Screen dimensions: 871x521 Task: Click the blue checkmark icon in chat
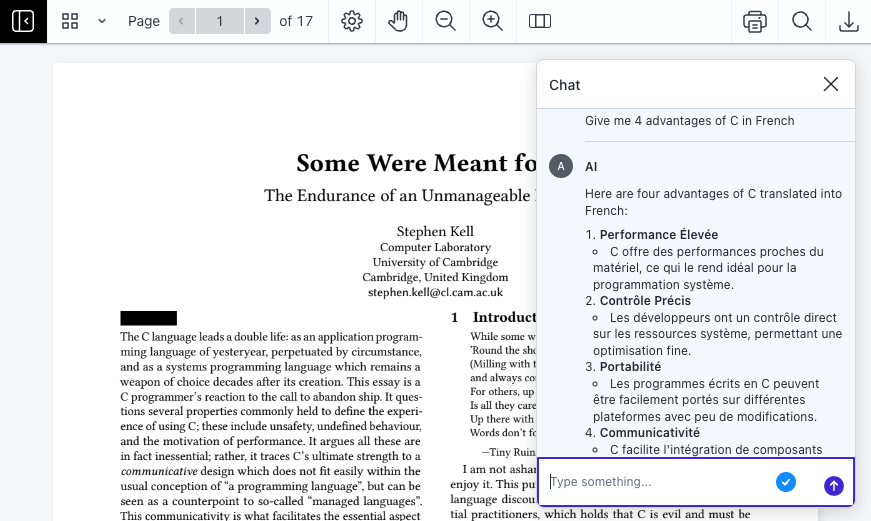tap(785, 482)
